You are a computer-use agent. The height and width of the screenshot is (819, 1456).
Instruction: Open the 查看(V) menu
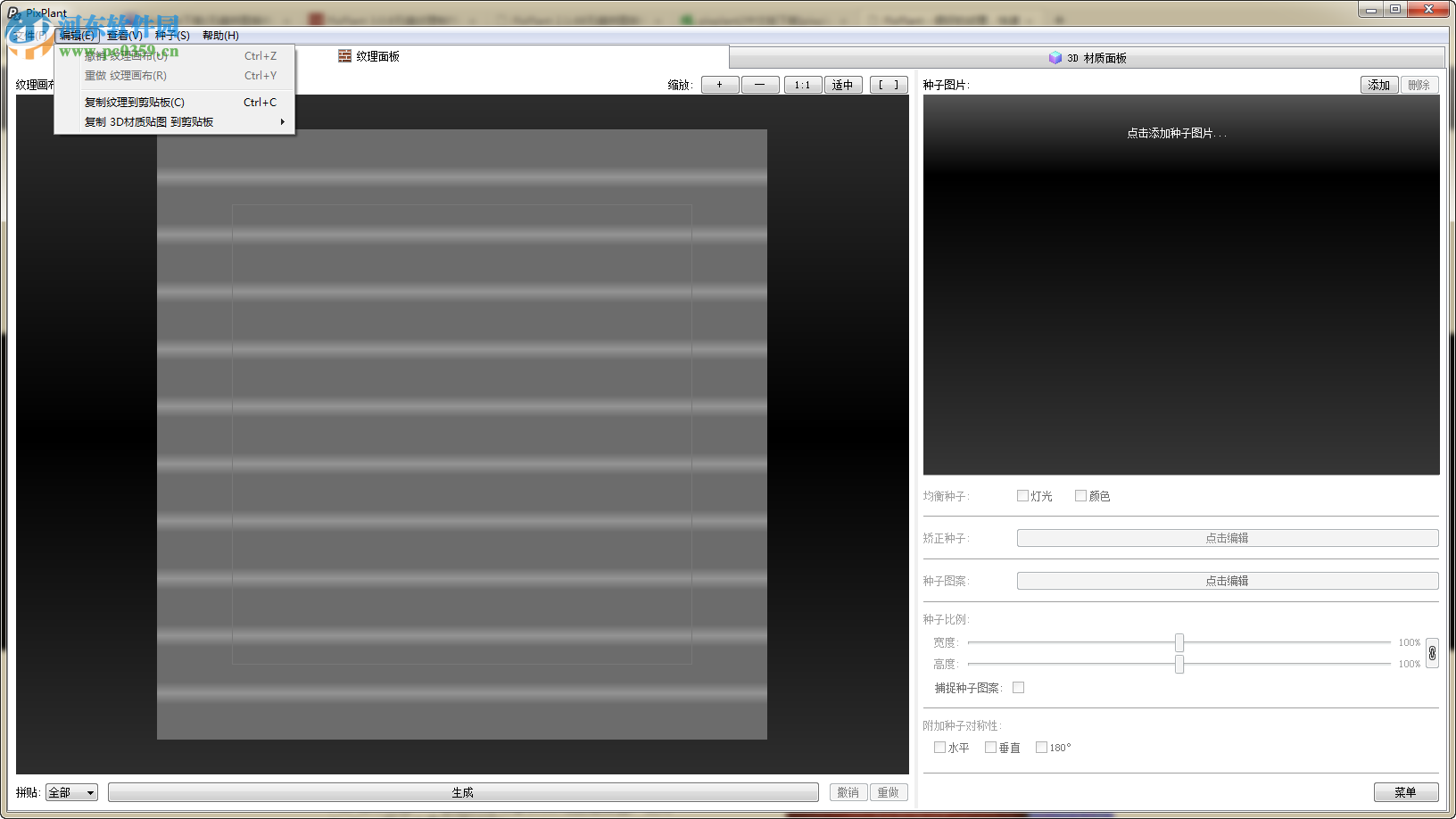point(124,36)
